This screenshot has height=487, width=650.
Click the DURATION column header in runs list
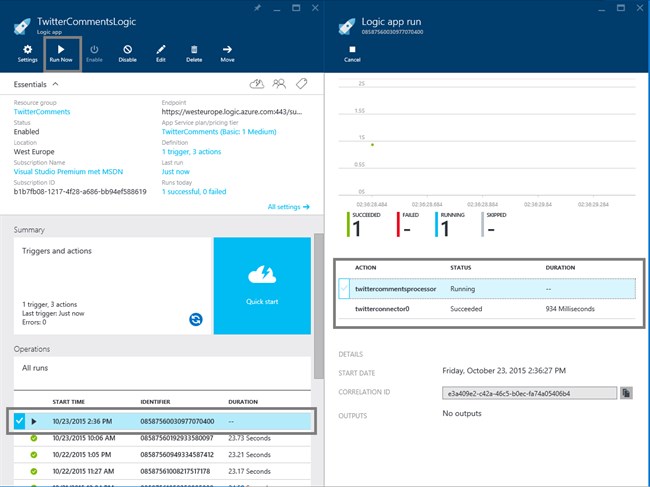(x=243, y=402)
